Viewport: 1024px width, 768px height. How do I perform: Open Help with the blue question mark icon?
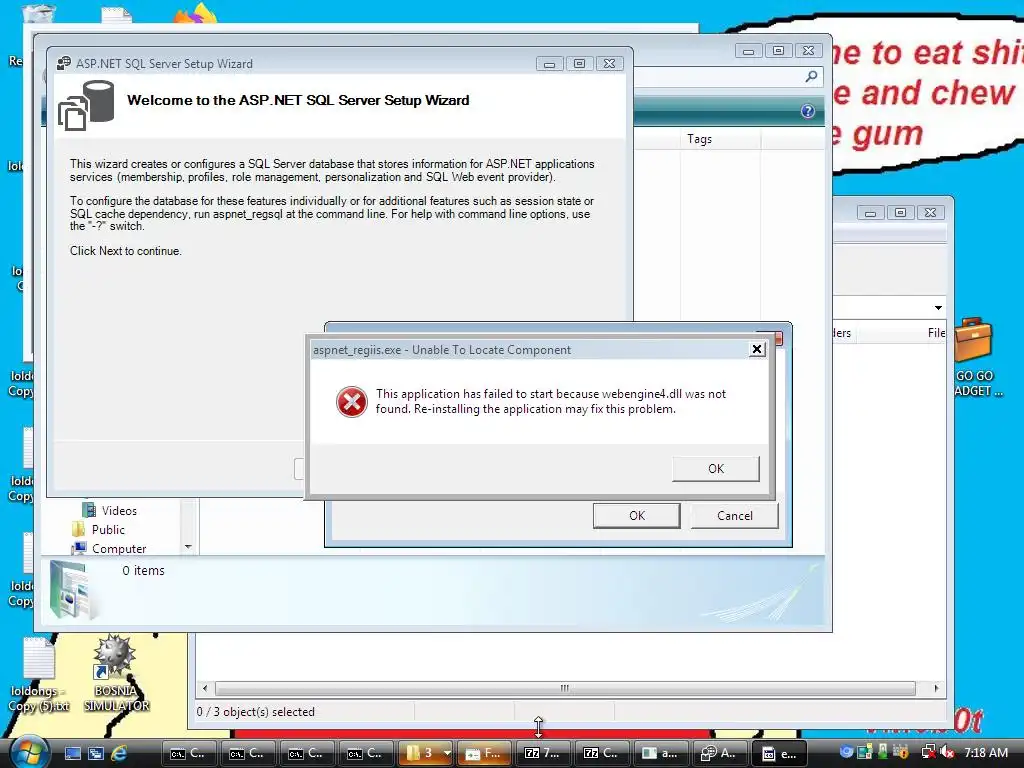click(808, 111)
